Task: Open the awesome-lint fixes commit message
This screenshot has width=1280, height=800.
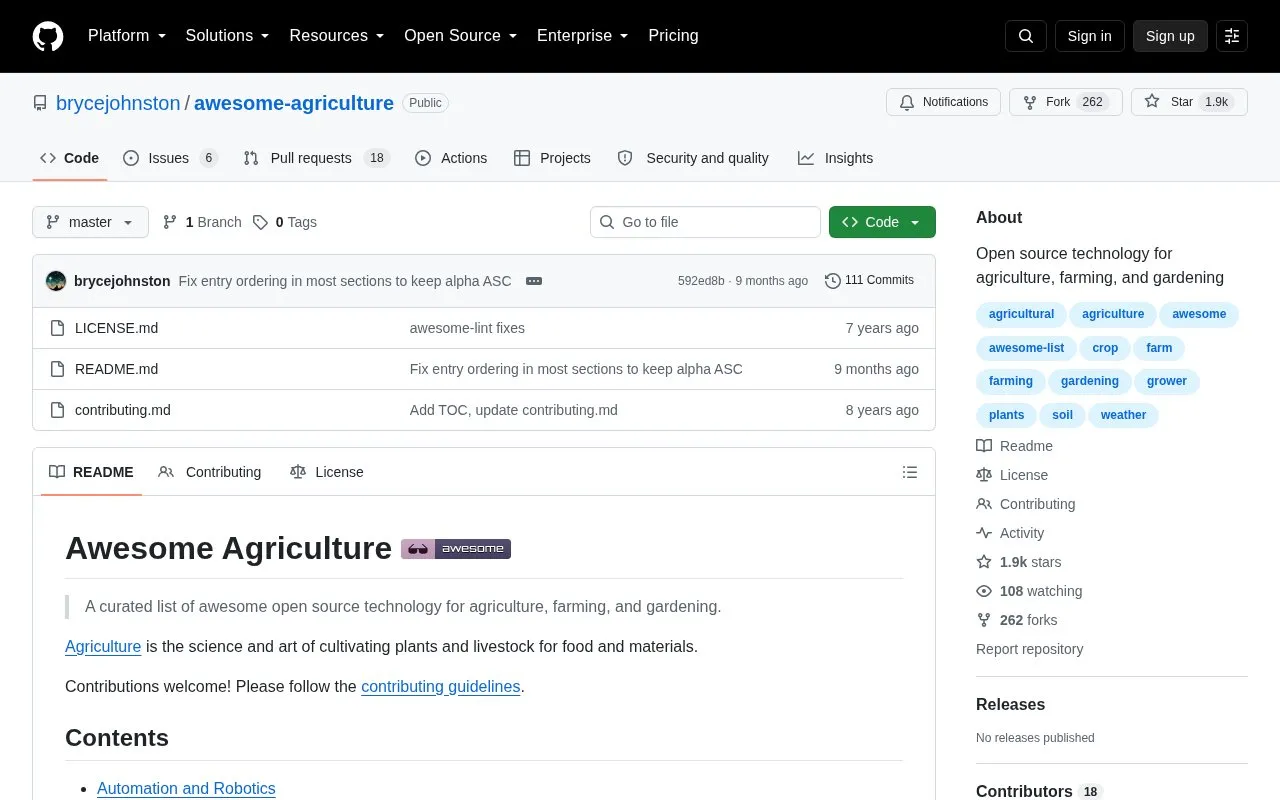Action: [x=467, y=328]
